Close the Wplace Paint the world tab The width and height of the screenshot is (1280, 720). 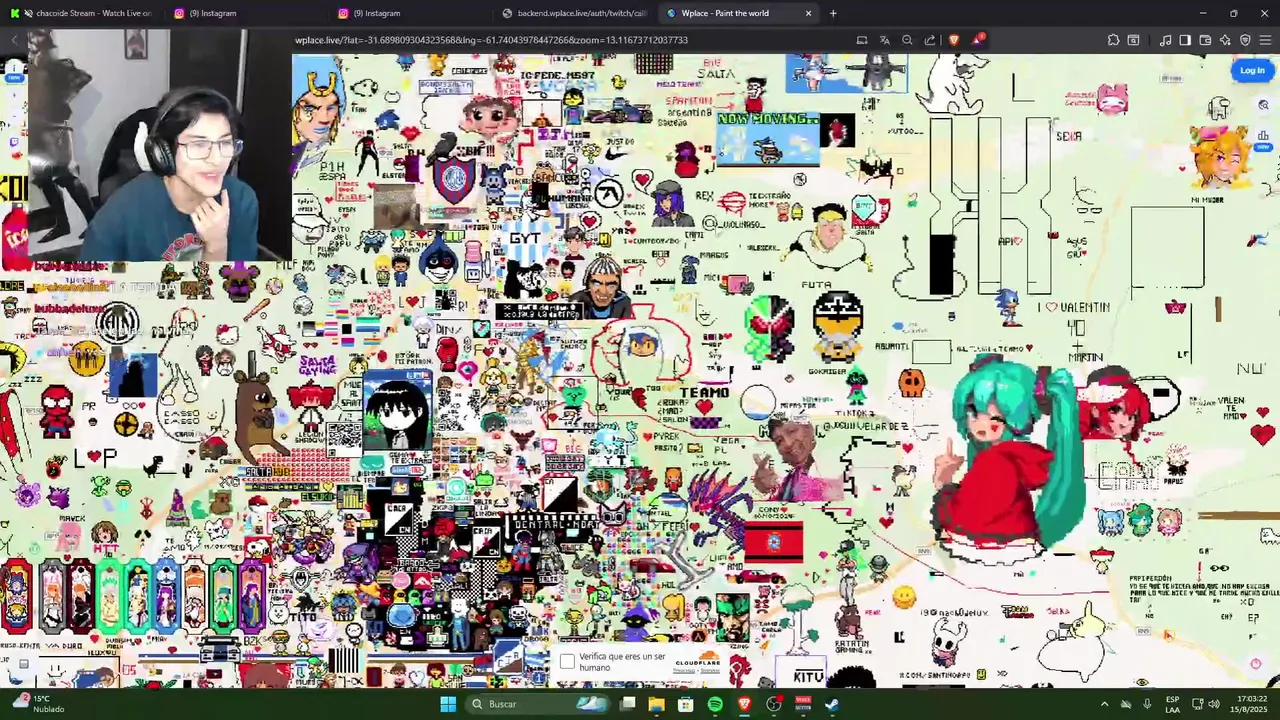[808, 13]
